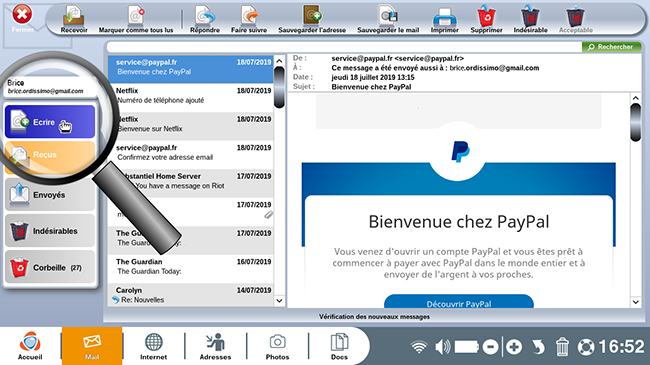The height and width of the screenshot is (365, 650).
Task: Click sender address in De field
Action: [x=398, y=58]
